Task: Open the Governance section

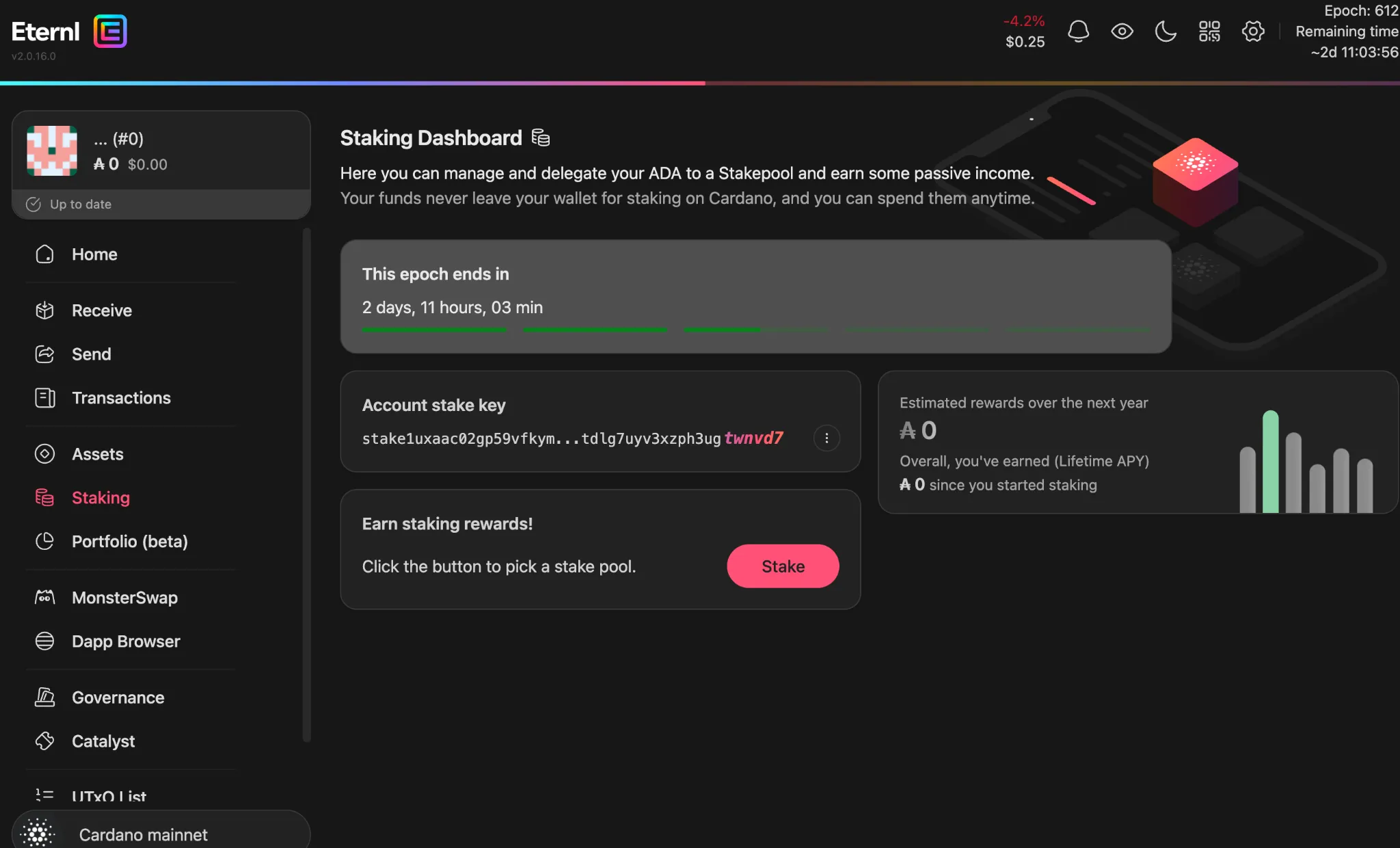Action: [118, 697]
